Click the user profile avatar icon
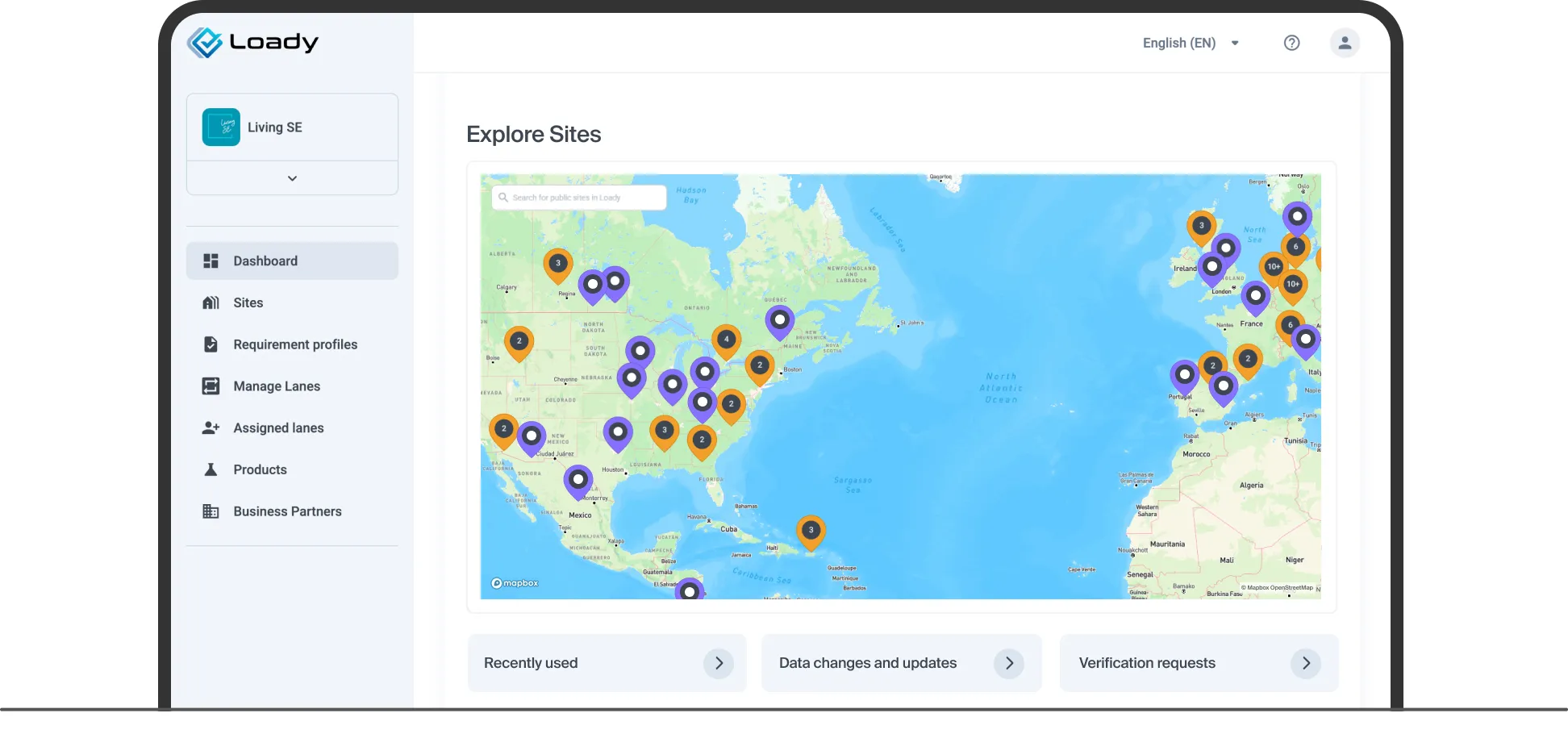 (1345, 43)
